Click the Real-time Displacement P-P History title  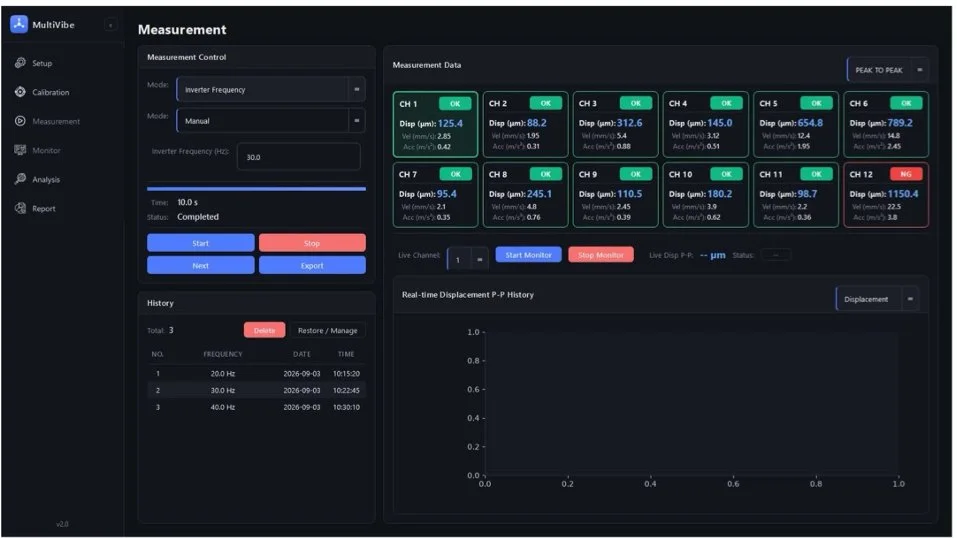468,294
